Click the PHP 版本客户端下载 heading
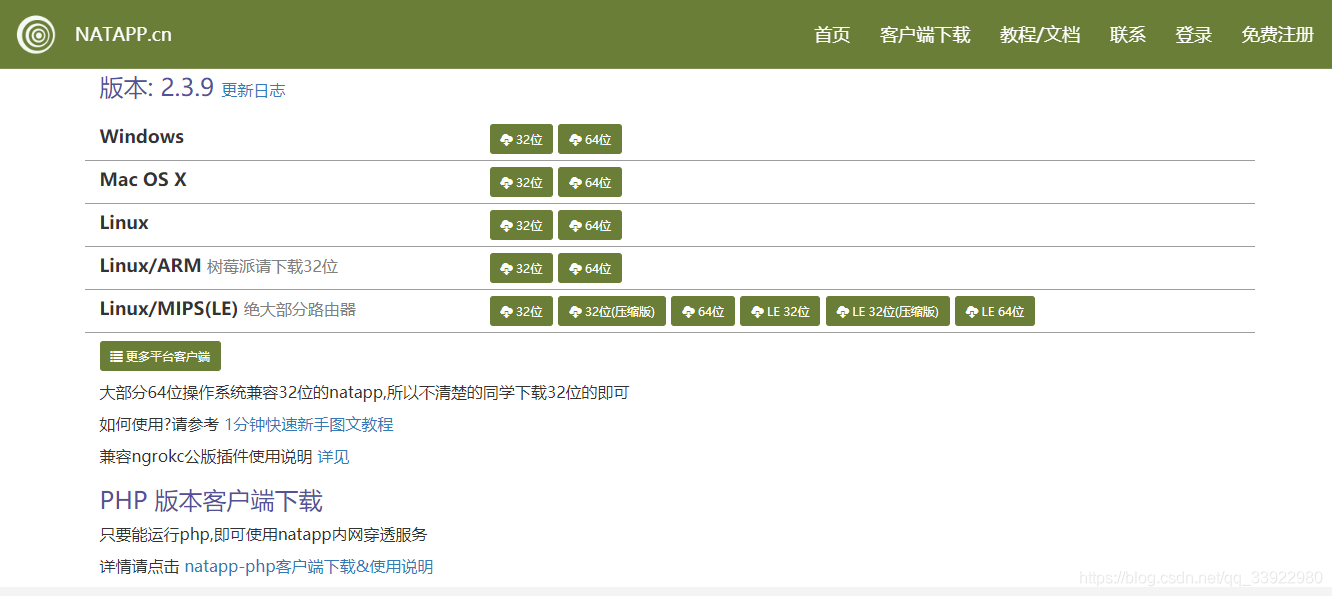 pos(211,500)
